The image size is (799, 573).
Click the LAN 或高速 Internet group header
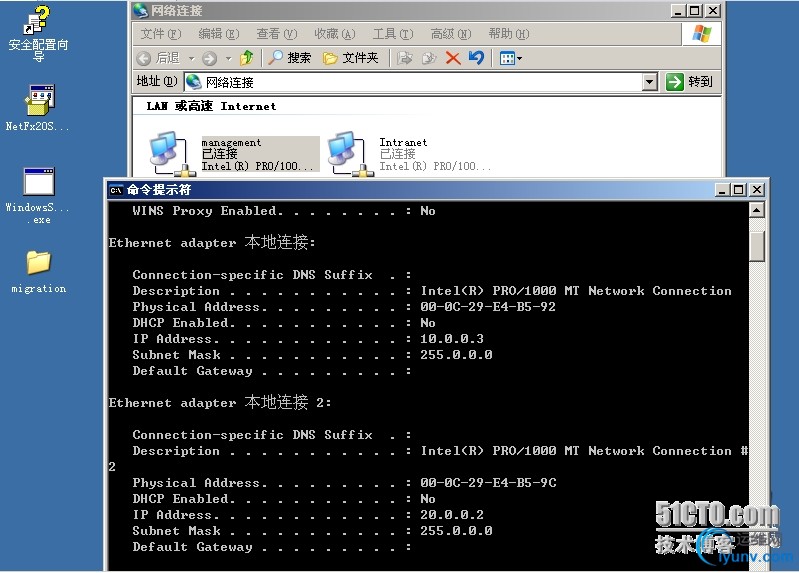pyautogui.click(x=211, y=106)
